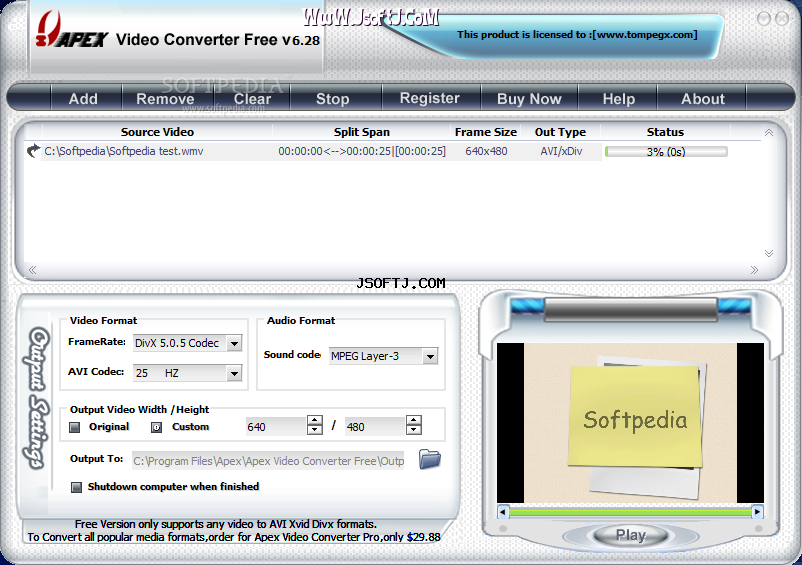Click the Out Type column header
This screenshot has width=802, height=565.
click(561, 132)
